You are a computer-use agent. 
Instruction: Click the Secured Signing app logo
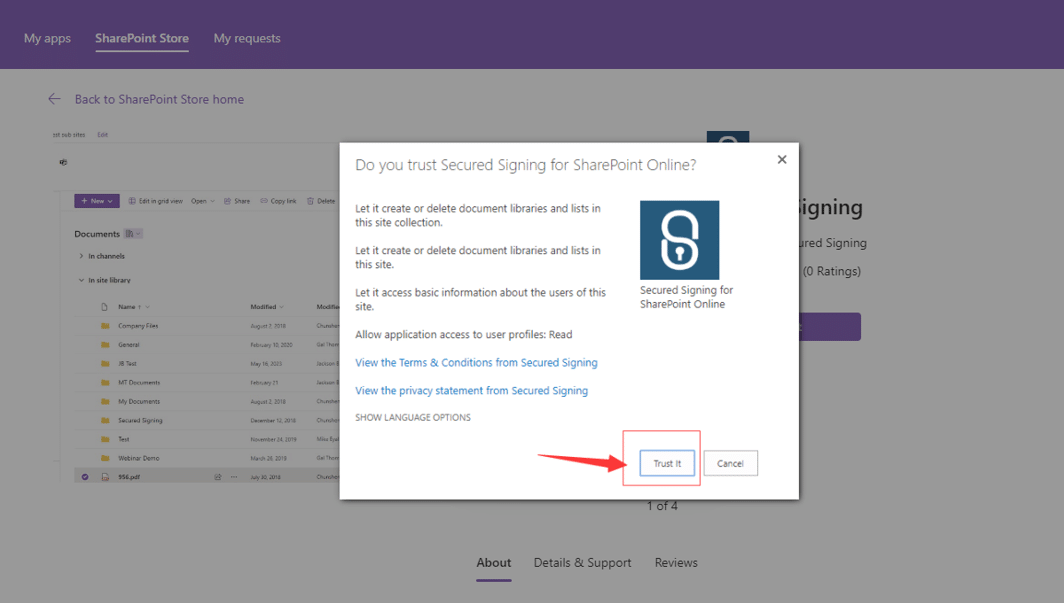680,240
